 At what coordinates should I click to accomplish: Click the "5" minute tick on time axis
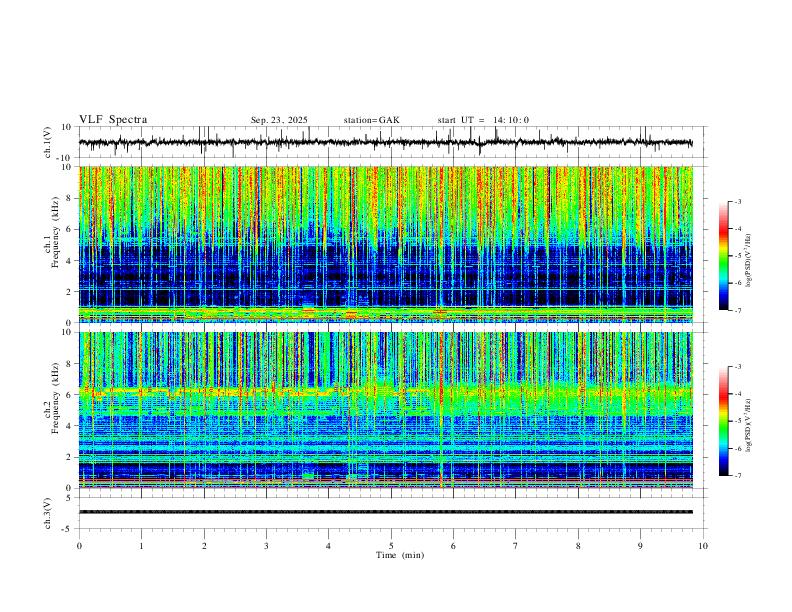pos(391,546)
